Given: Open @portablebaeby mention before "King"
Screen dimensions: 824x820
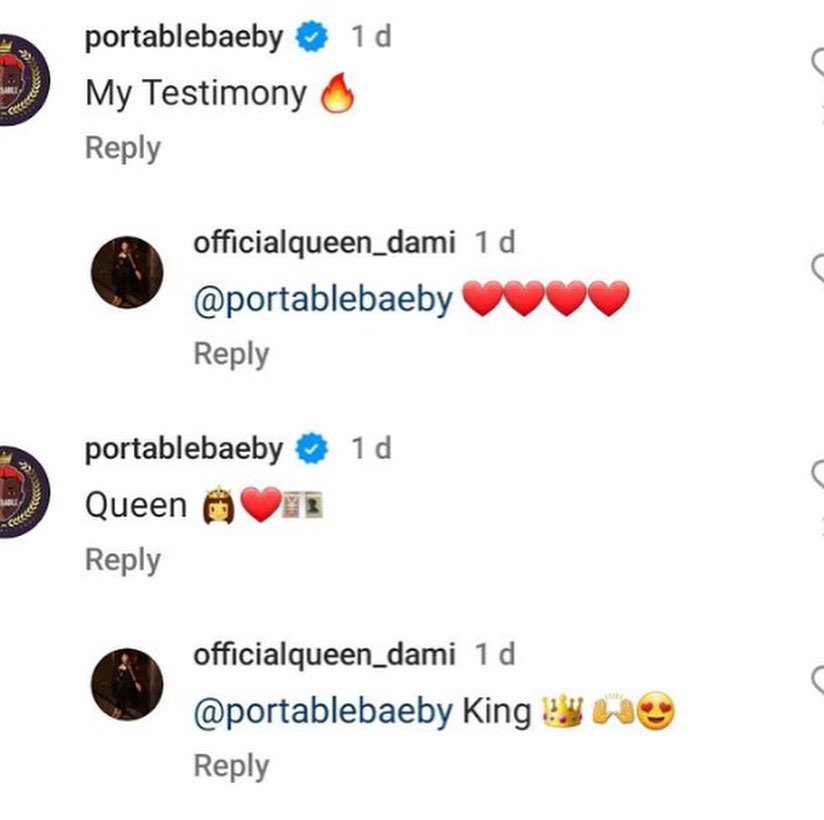Looking at the screenshot, I should click(x=323, y=712).
